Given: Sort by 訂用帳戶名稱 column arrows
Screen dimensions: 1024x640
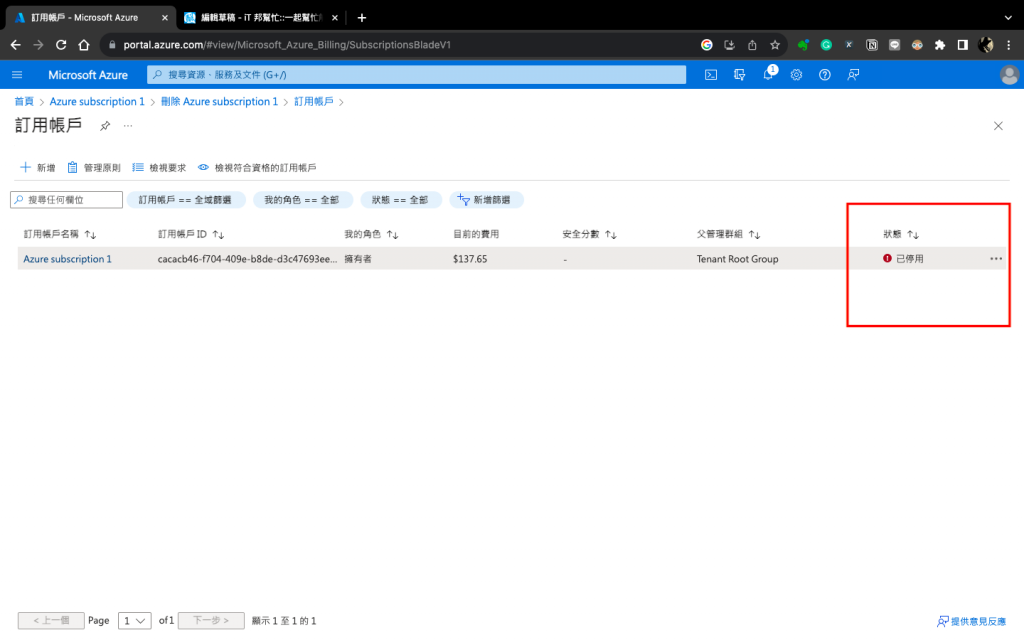Looking at the screenshot, I should pyautogui.click(x=90, y=234).
